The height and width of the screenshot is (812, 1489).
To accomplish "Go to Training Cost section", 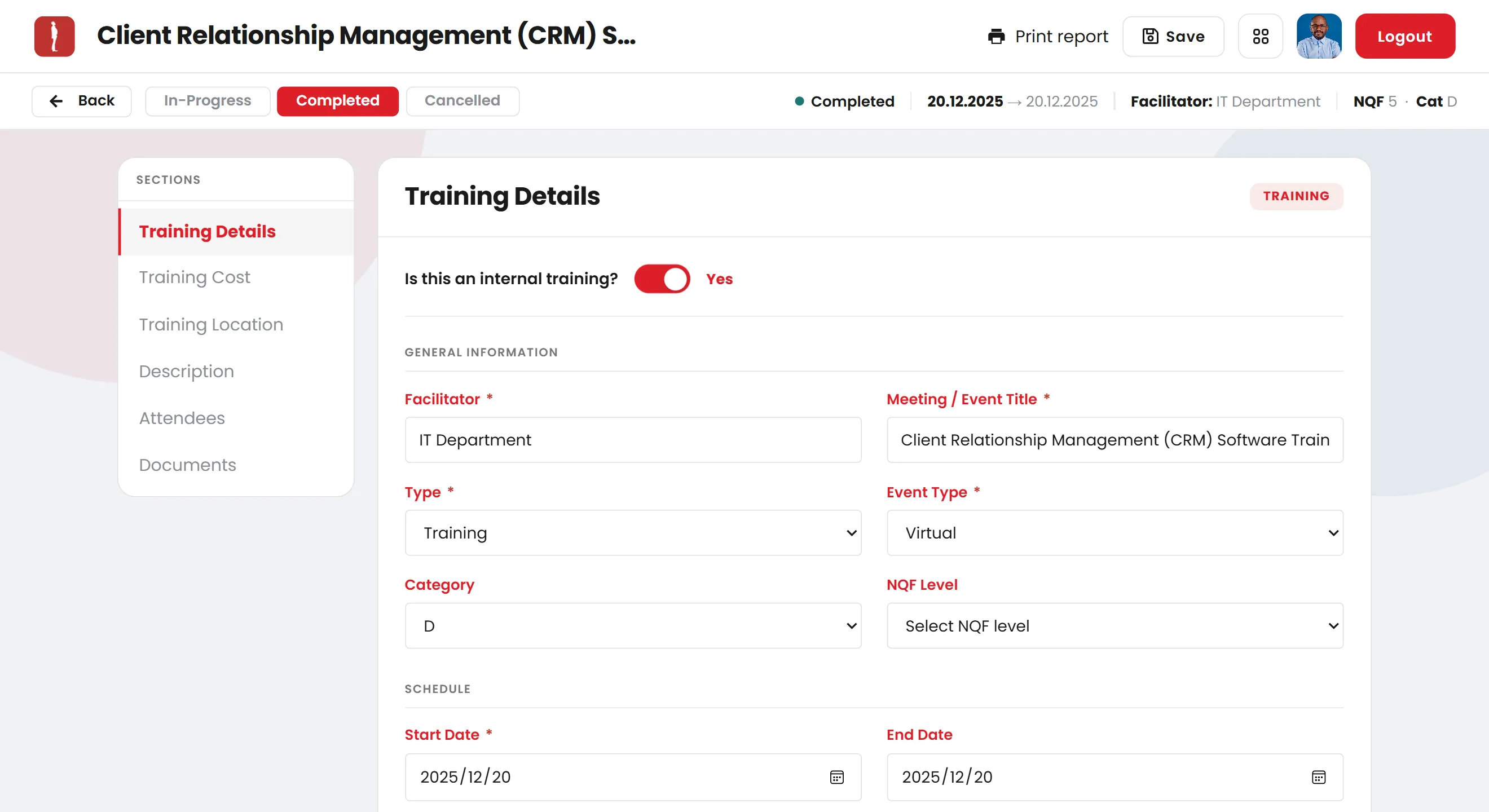I will click(x=236, y=277).
